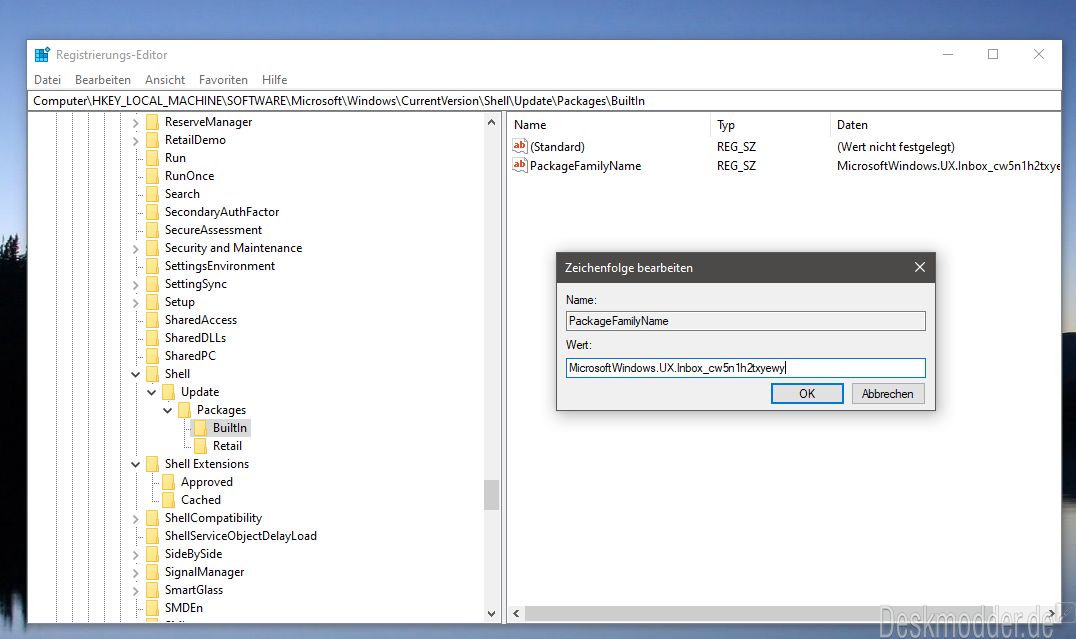The image size is (1076, 639).
Task: Select the SharedAccess folder icon
Action: 152,320
